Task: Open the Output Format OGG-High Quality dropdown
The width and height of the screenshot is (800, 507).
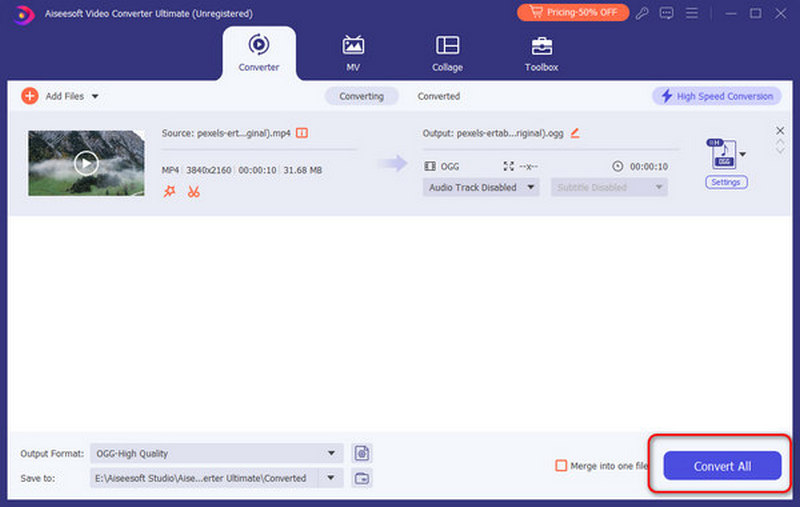Action: 217,453
